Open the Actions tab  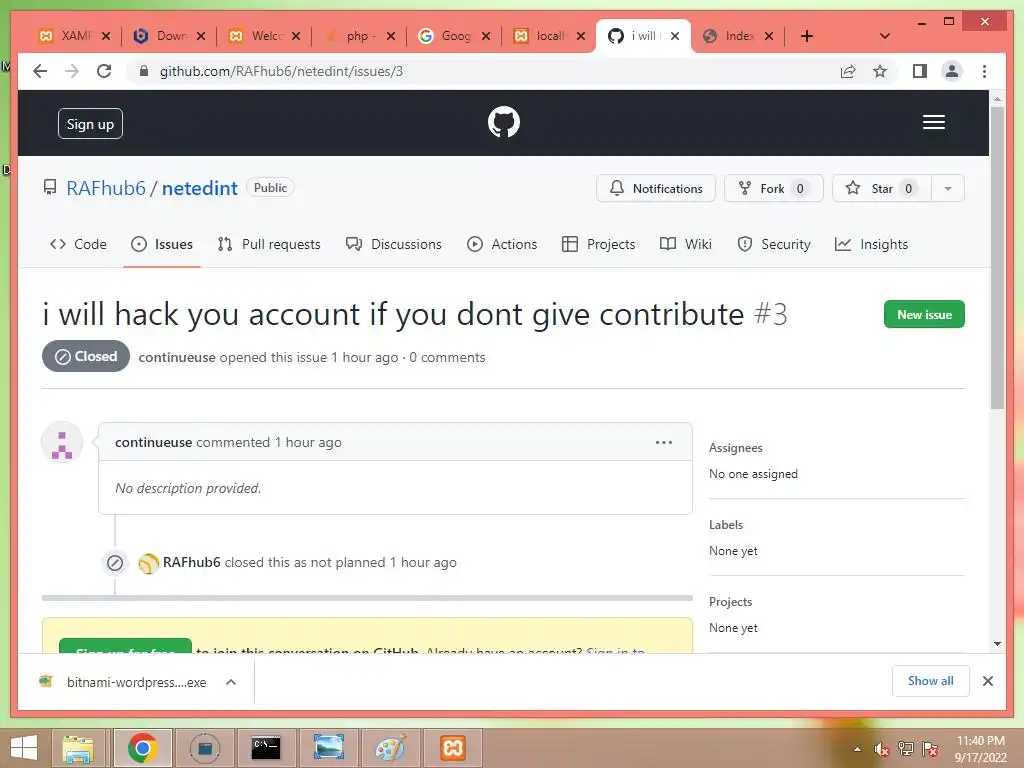tap(502, 244)
